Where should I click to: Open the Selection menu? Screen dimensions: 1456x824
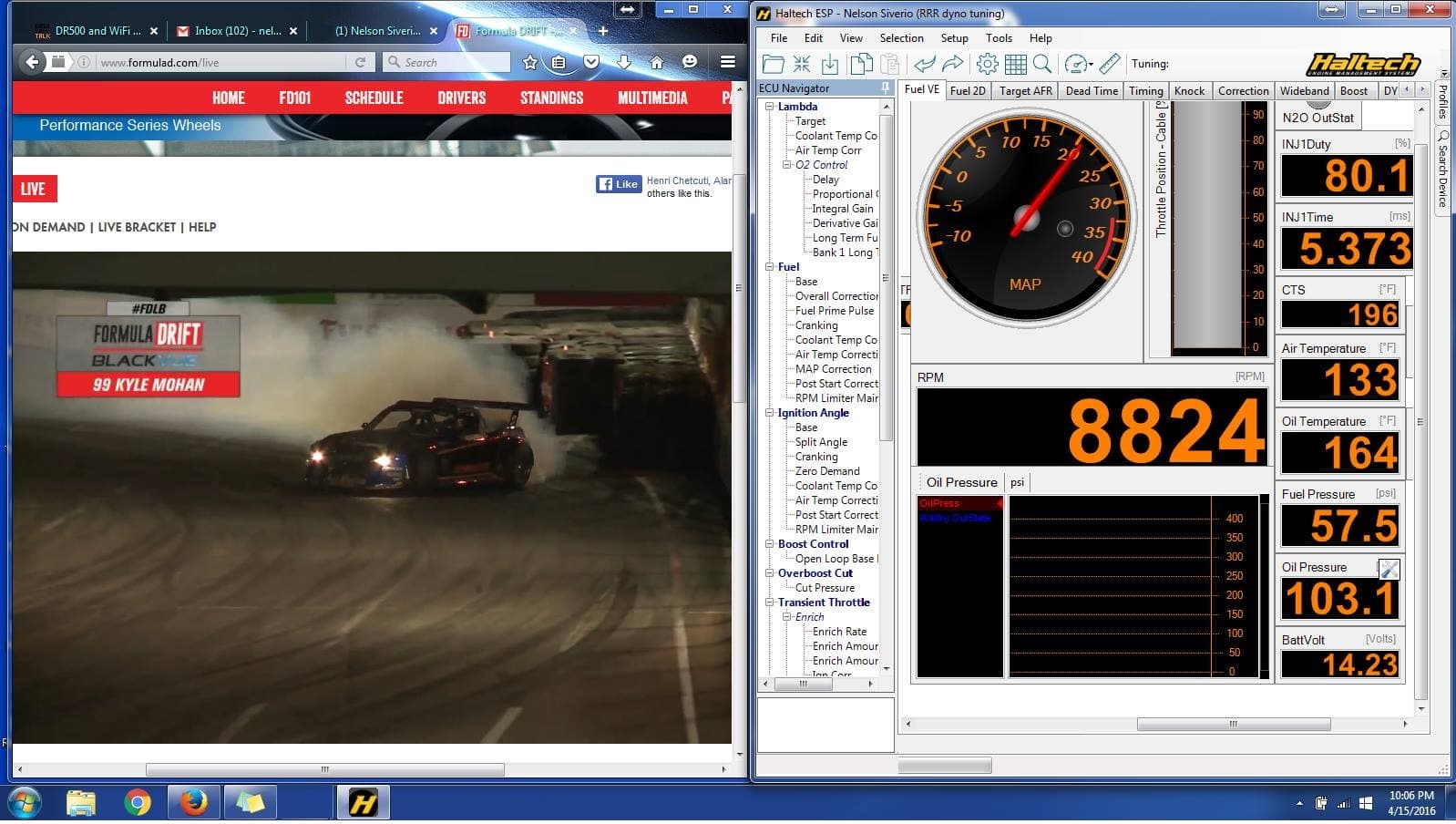[901, 38]
